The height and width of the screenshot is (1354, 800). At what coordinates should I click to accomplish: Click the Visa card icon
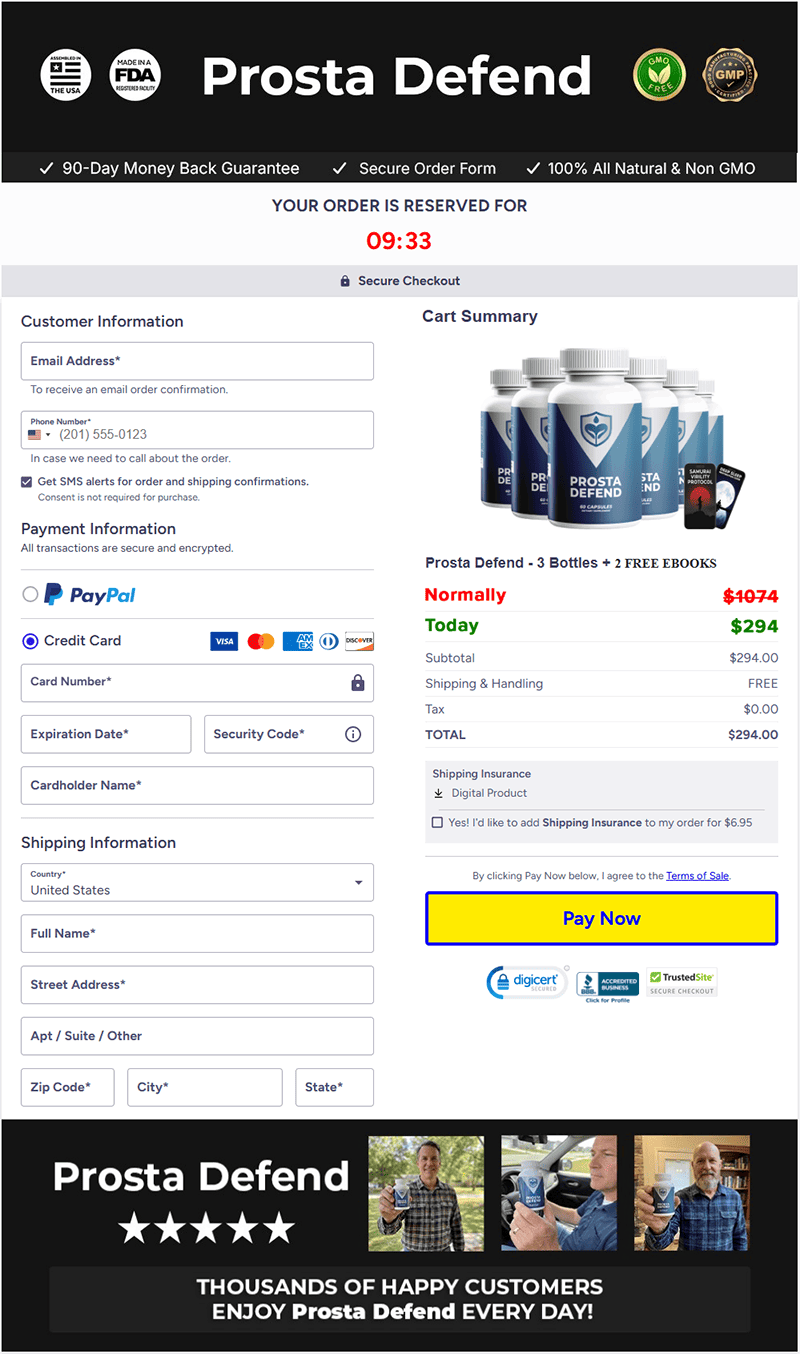click(224, 641)
